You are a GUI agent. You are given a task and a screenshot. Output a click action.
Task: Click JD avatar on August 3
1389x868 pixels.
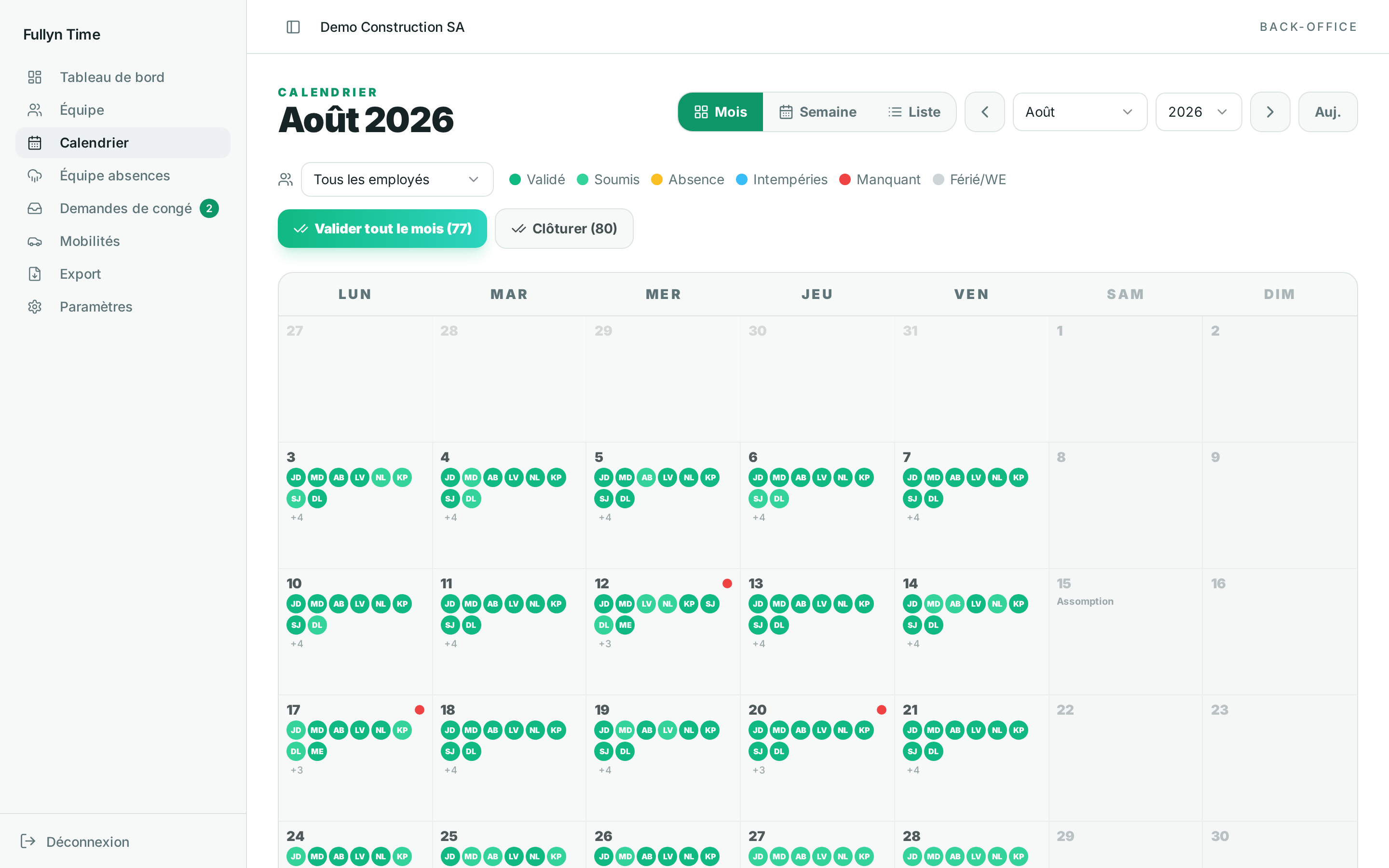296,477
